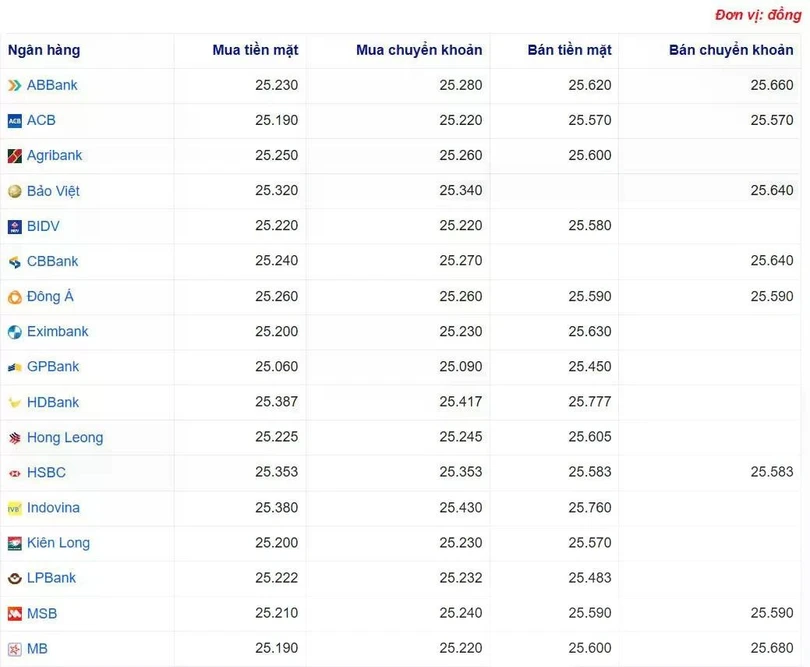Click the BIDV logo icon
810x667 pixels.
tap(14, 227)
